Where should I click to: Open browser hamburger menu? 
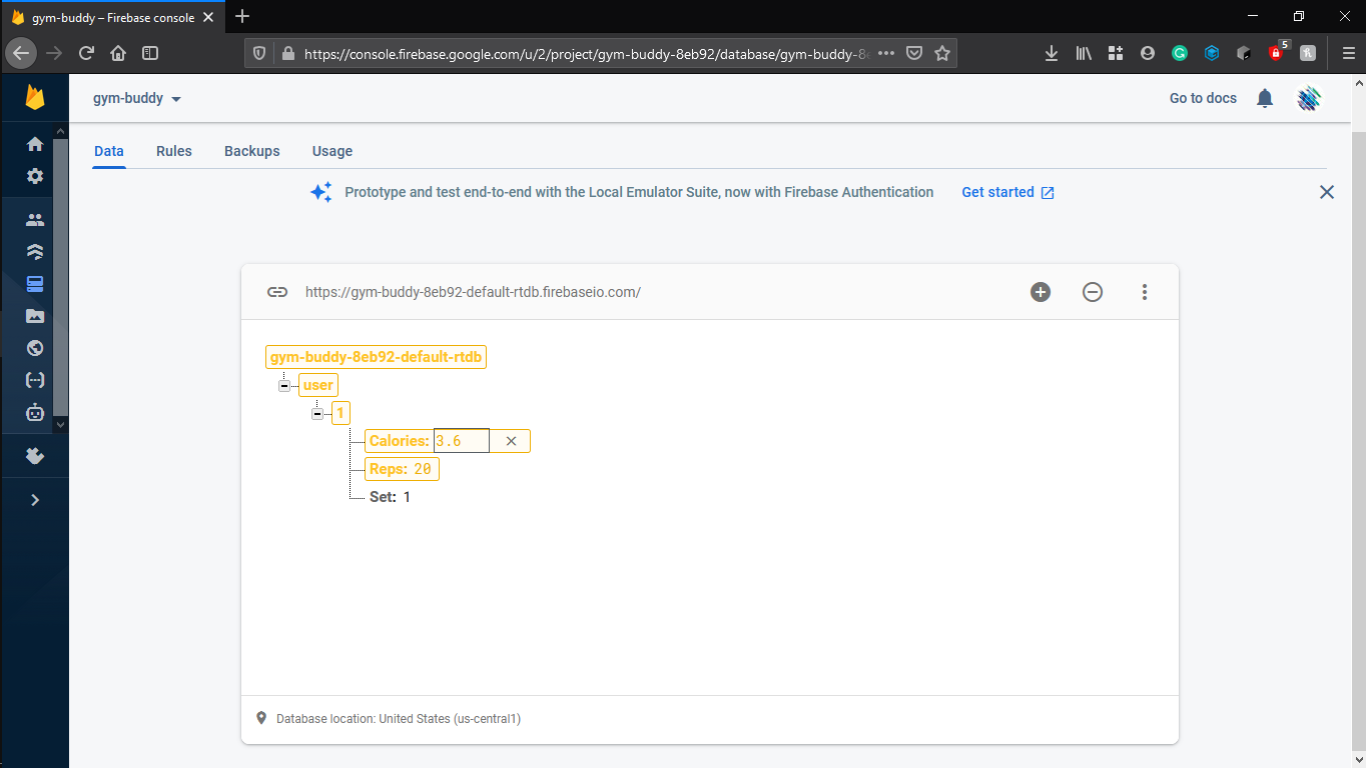[1347, 53]
